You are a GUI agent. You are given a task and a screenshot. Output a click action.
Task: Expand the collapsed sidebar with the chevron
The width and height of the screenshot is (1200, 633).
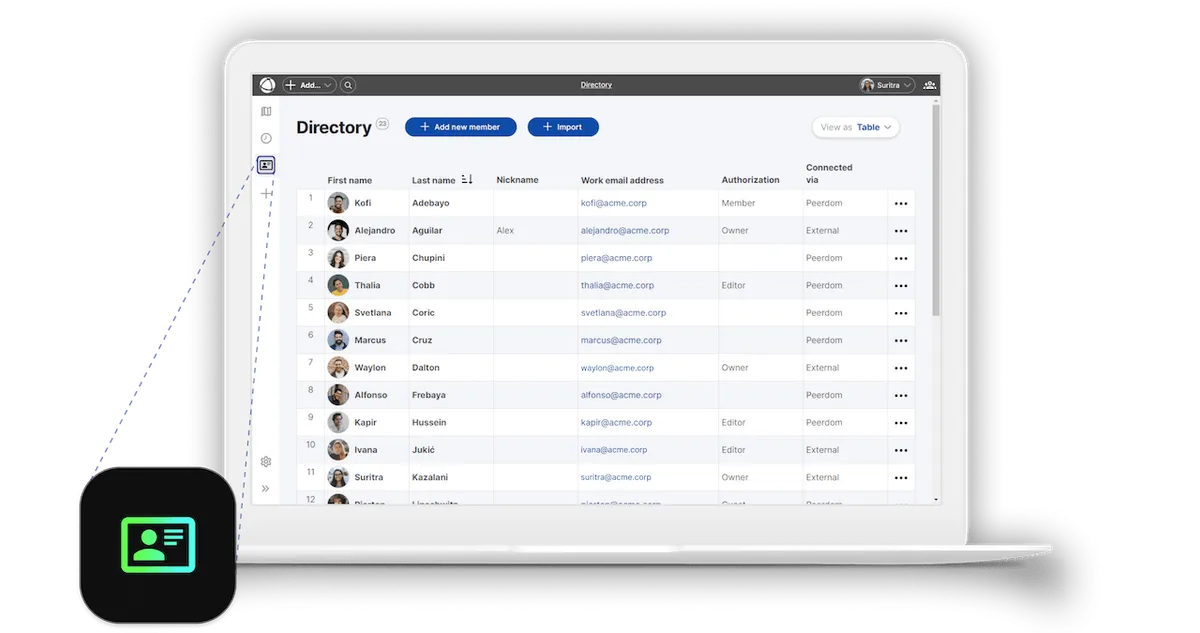(265, 488)
